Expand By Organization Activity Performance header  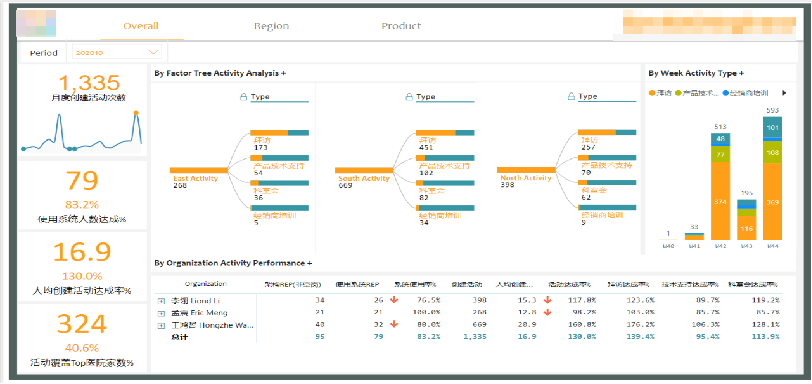pyautogui.click(x=233, y=263)
